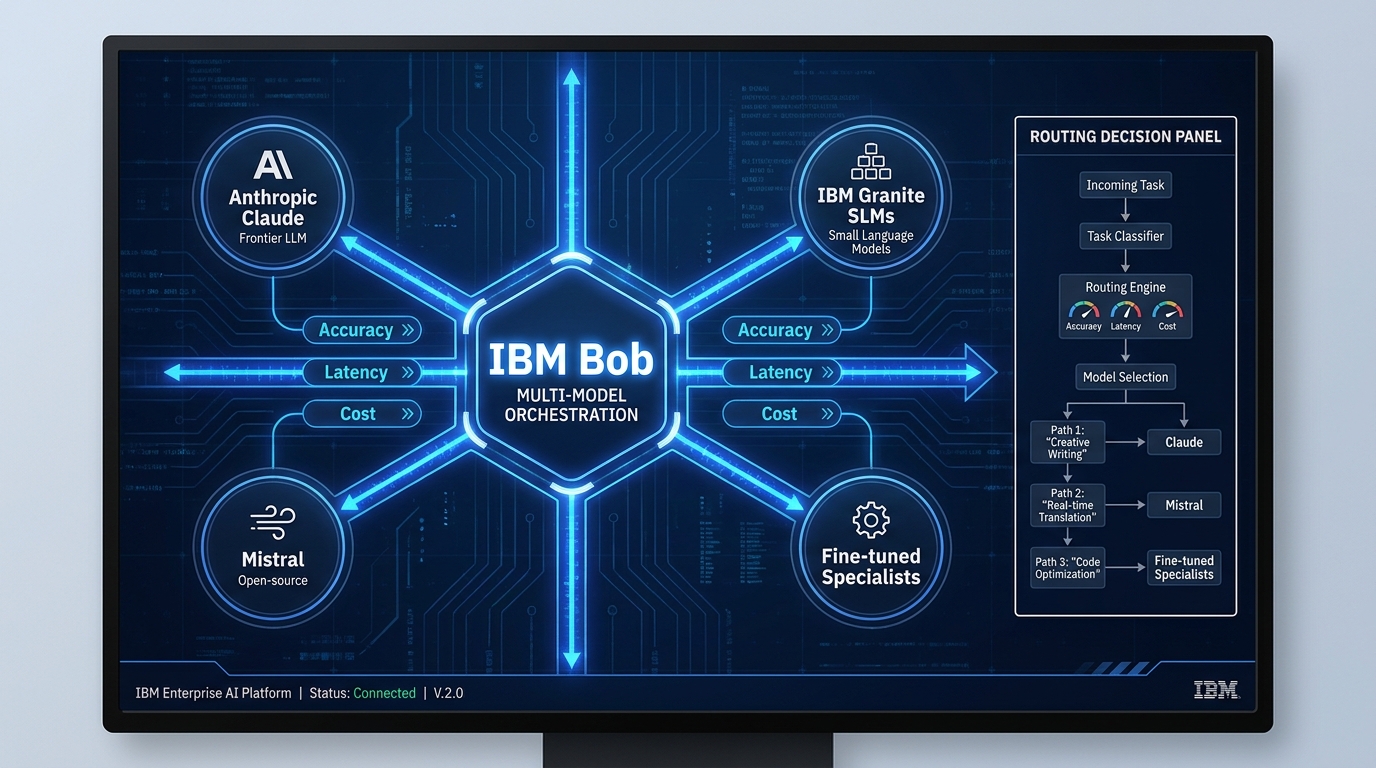Click the ROUTING DECISION PANEL heading
Screen dimensions: 1376x768
tap(1125, 136)
